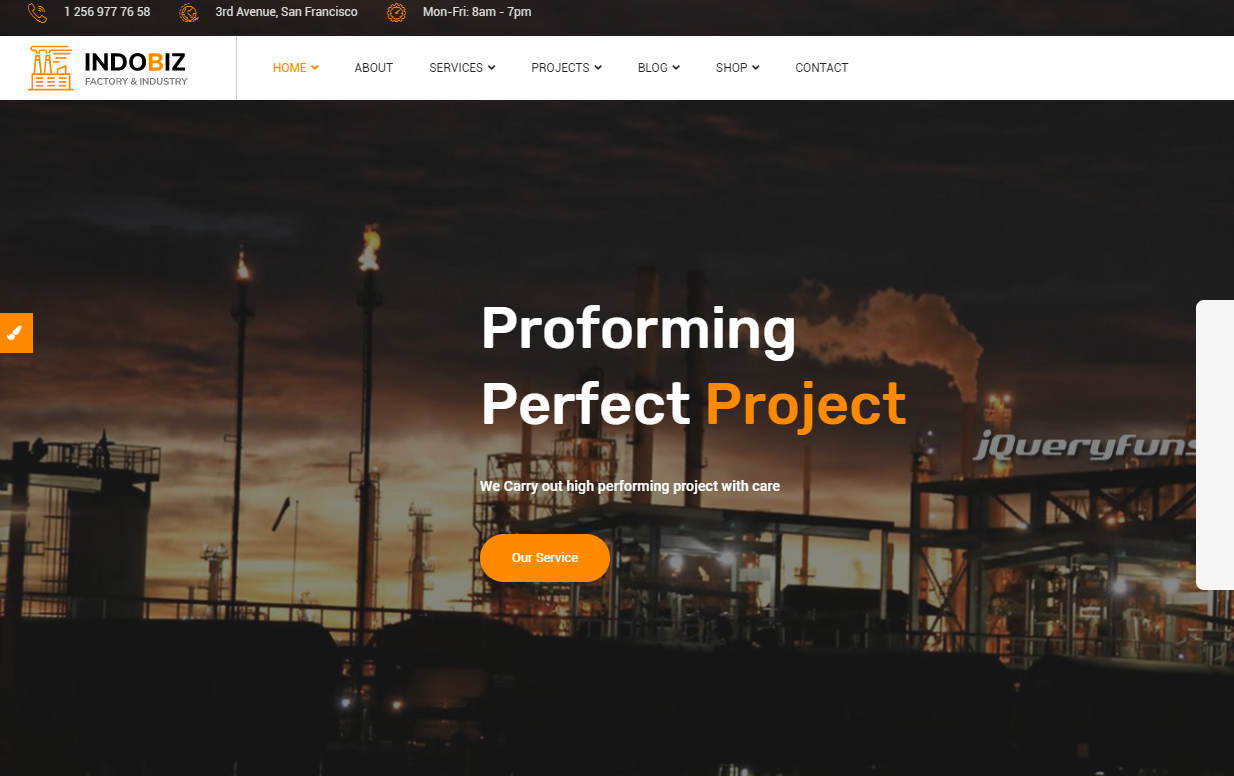Click the Indobiz factory logo icon
Screen dimensions: 1234x776
click(x=51, y=68)
